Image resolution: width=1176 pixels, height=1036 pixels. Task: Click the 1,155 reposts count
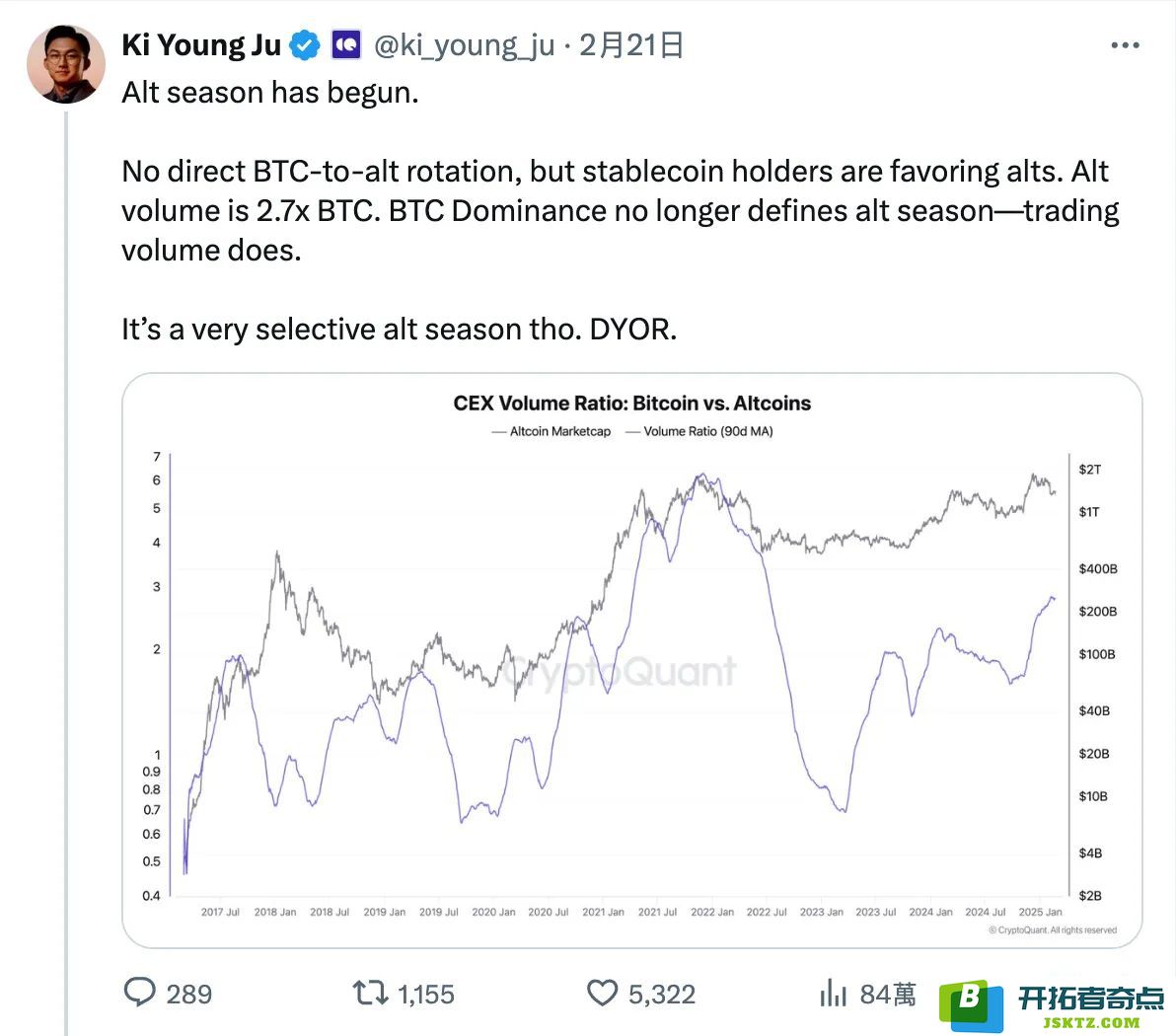coord(426,994)
